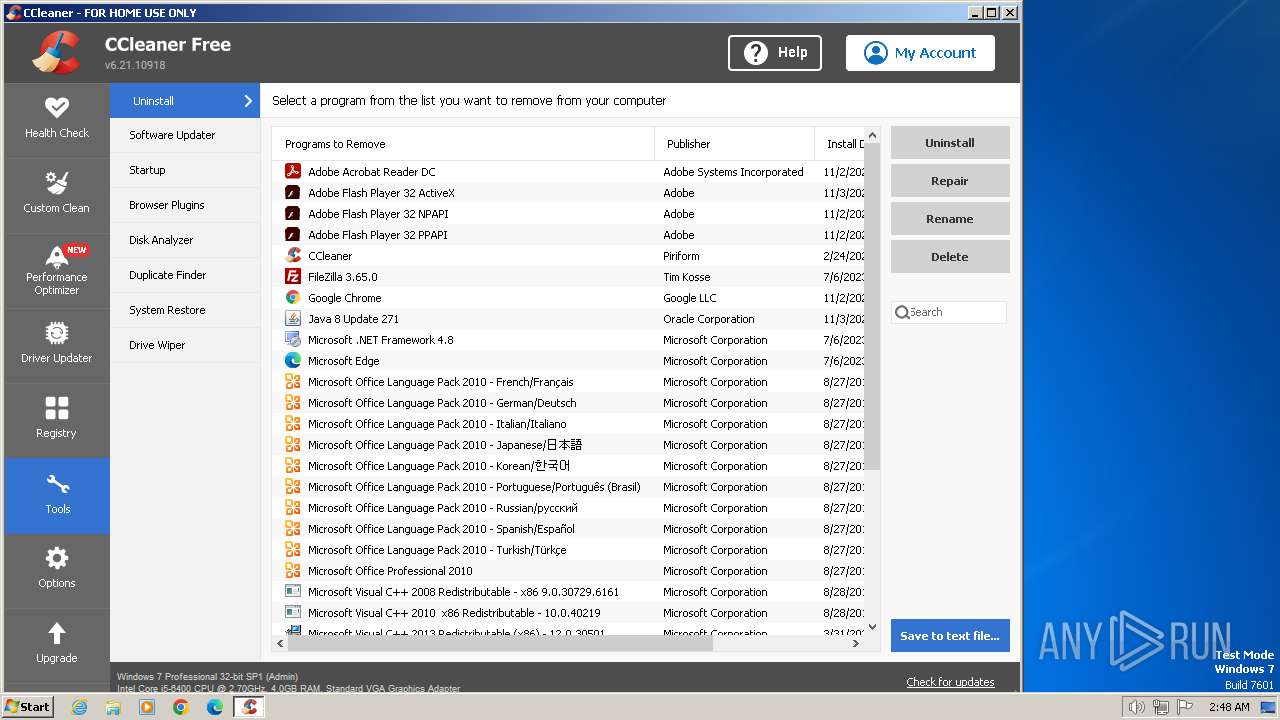This screenshot has height=720, width=1280.
Task: Click the CCleaner logo in header
Action: [x=56, y=53]
